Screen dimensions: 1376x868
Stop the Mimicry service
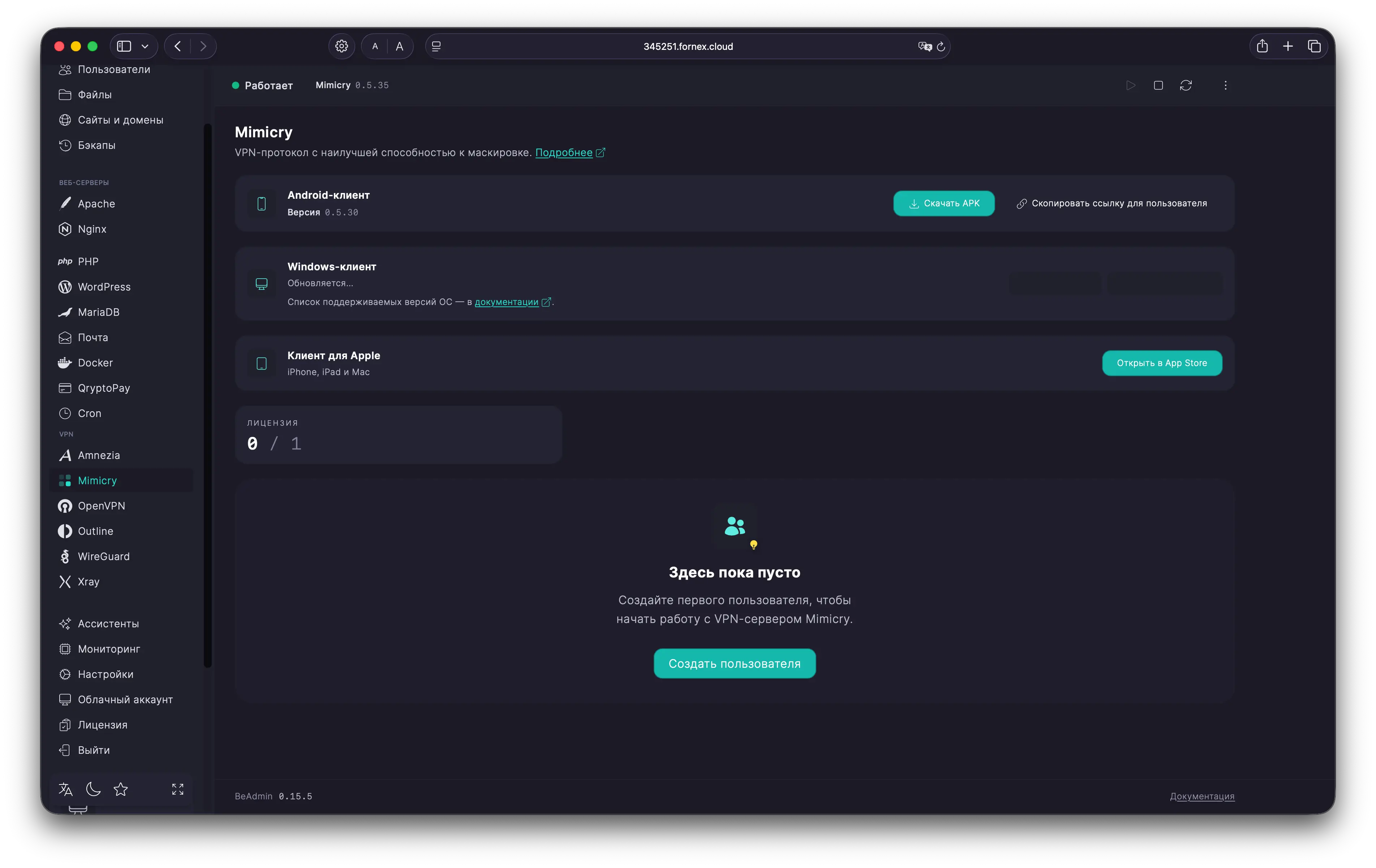click(1158, 85)
